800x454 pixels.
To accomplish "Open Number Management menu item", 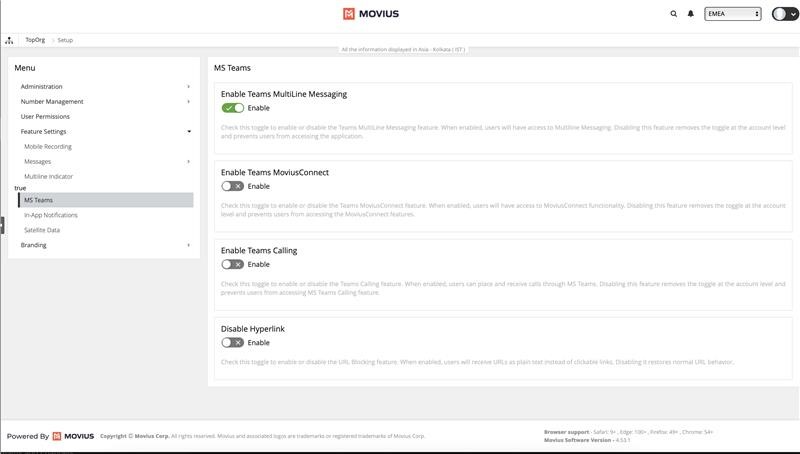I will tap(52, 102).
